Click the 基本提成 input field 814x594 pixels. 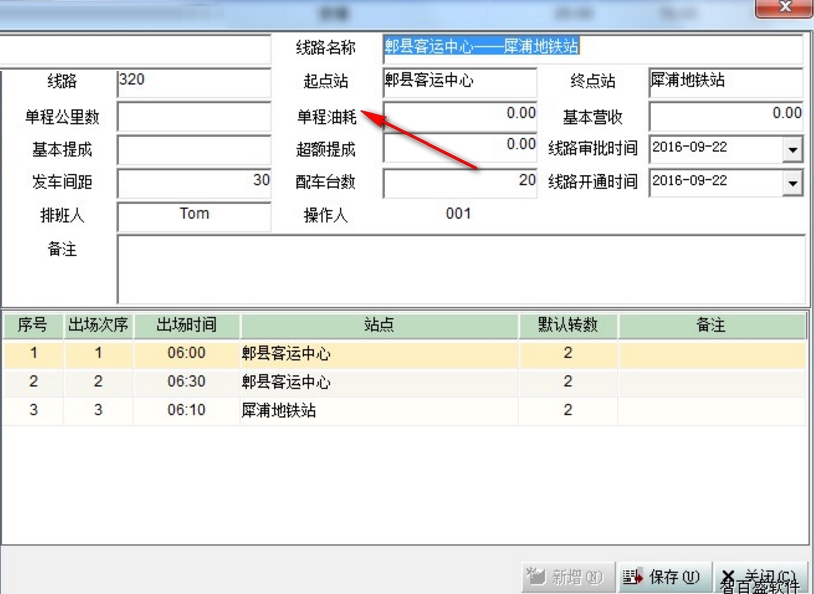194,150
